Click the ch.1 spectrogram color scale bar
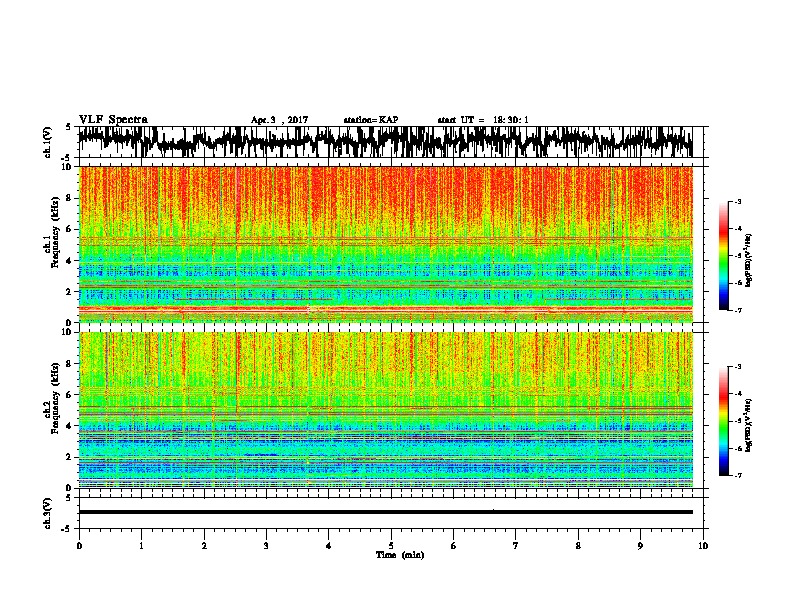The image size is (792, 612). 723,256
